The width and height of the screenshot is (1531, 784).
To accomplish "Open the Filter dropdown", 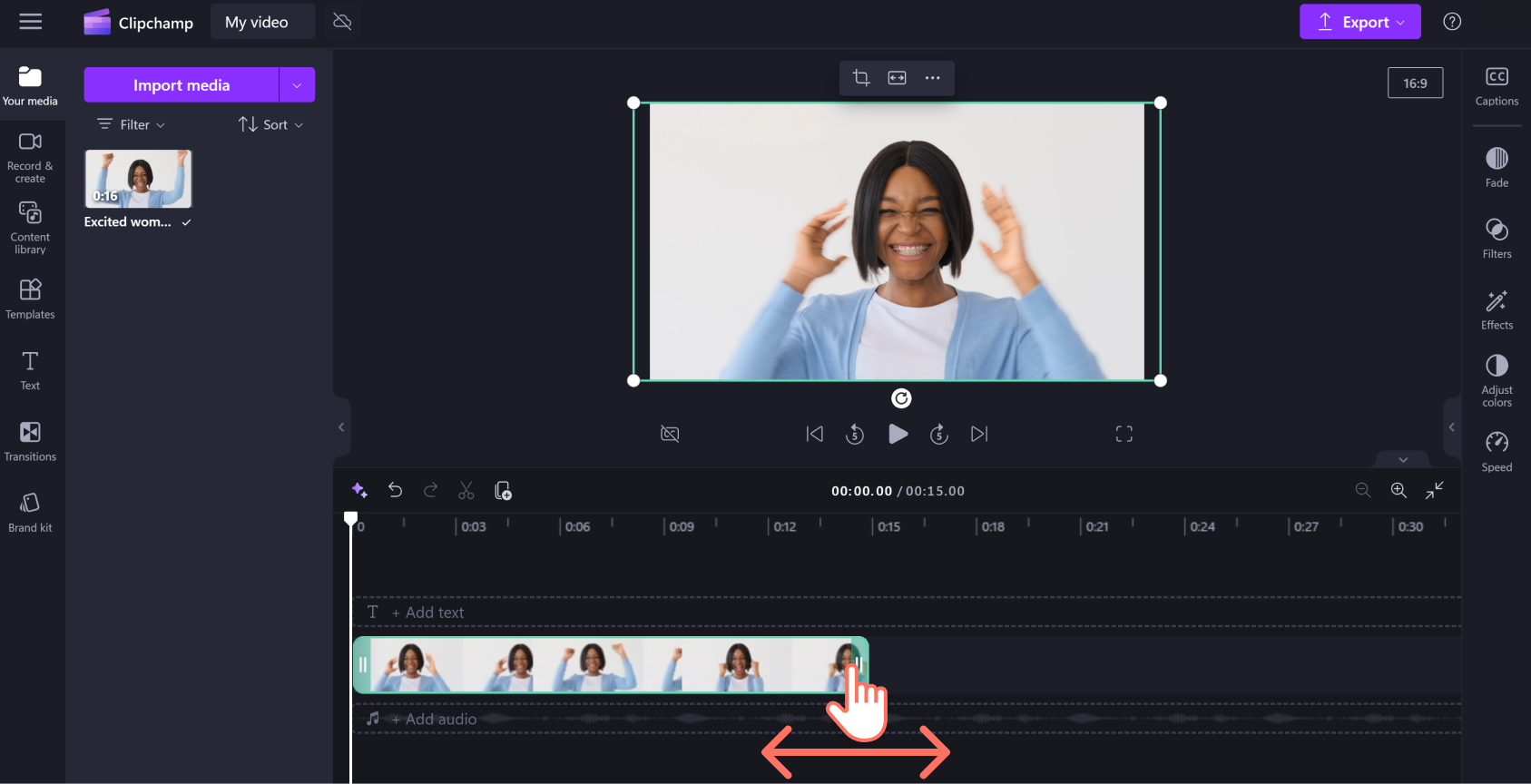I will pos(132,124).
